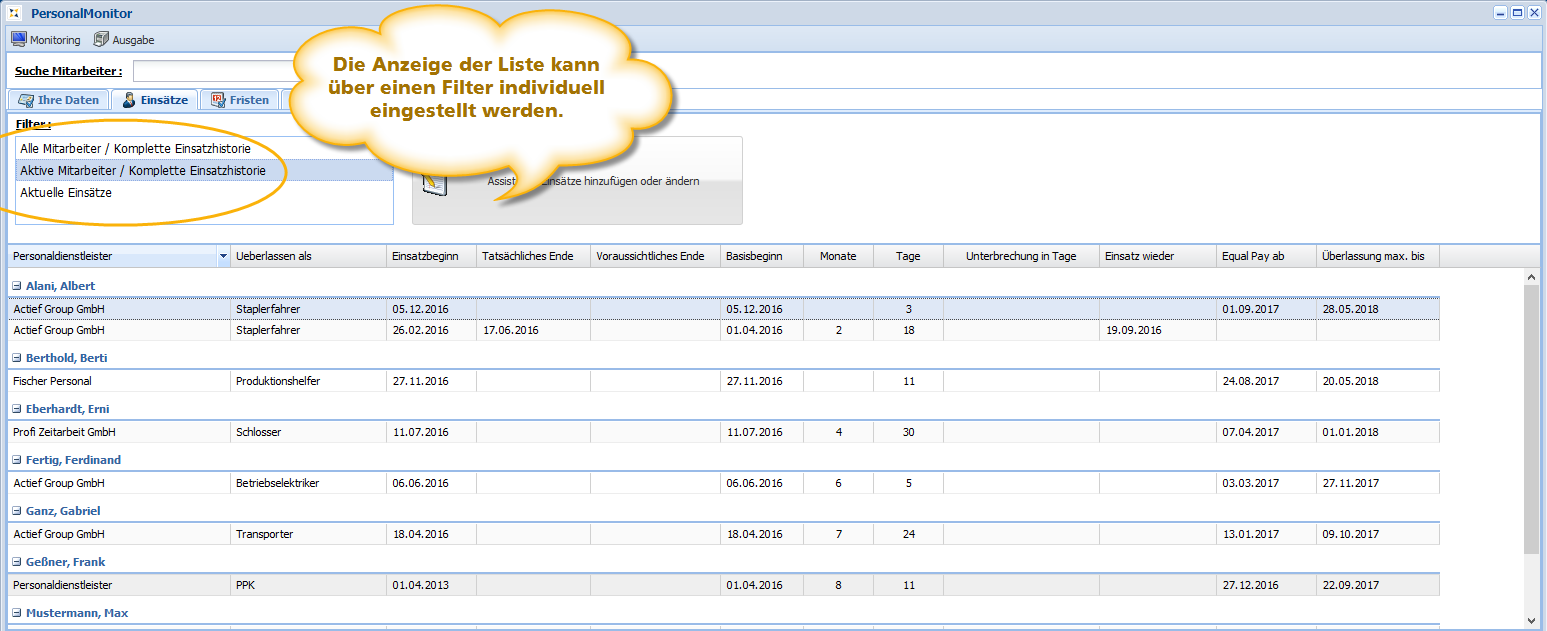
Task: Collapse the Eberhardt, Erni group
Action: click(16, 409)
